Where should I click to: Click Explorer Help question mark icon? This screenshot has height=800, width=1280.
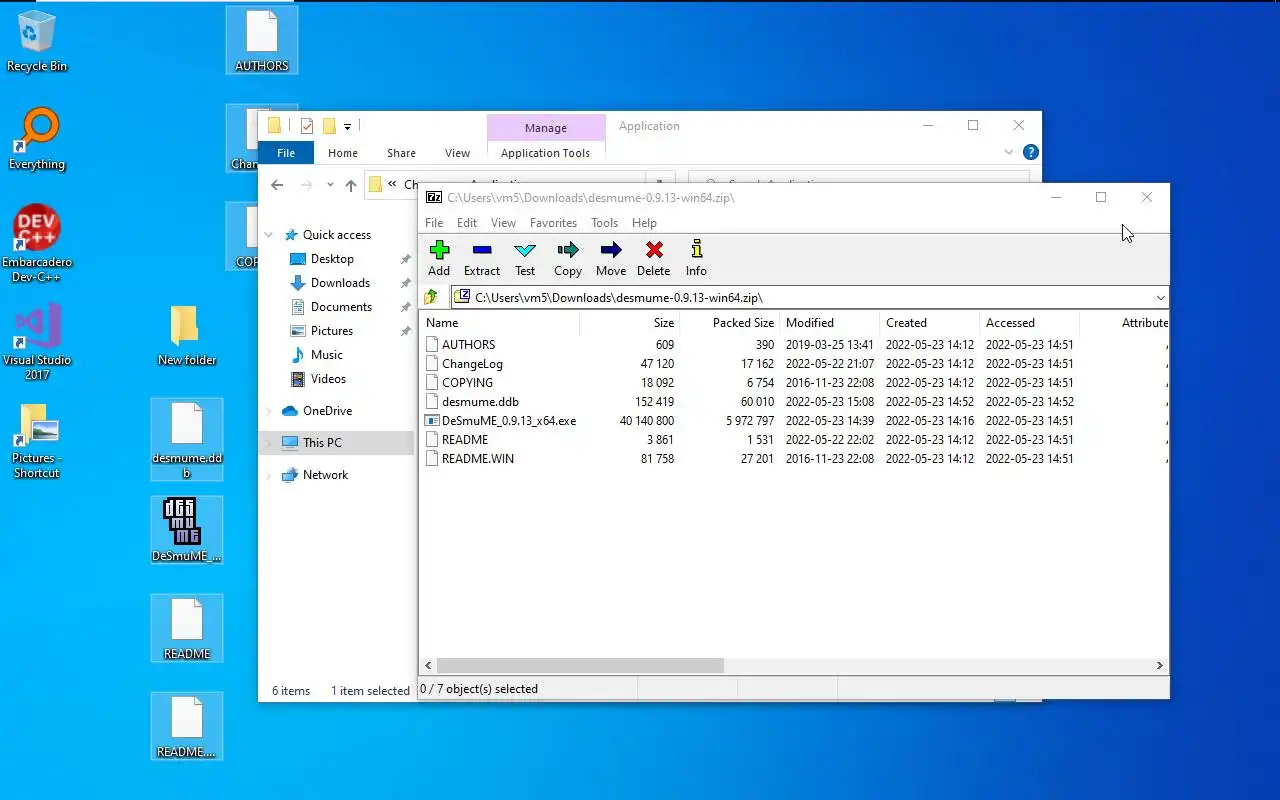click(1031, 153)
